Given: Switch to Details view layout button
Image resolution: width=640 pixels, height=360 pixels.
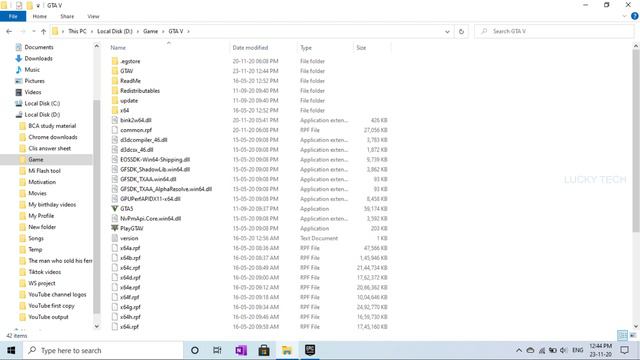Looking at the screenshot, I should coord(622,336).
